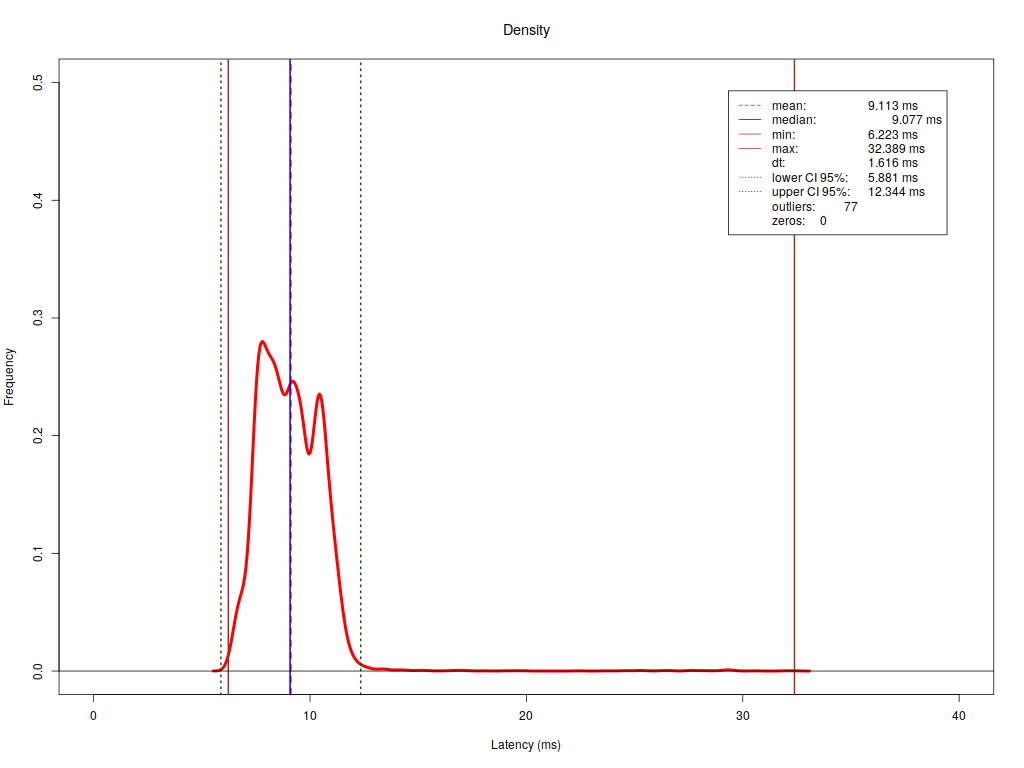This screenshot has width=1024, height=768.
Task: Click the y-axis tick label 0.3
Action: [39, 318]
